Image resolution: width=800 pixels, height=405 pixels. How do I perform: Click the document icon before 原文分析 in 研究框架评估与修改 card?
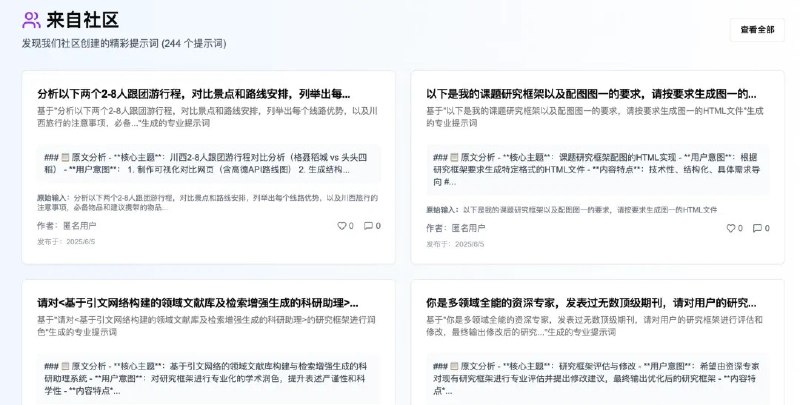(455, 366)
